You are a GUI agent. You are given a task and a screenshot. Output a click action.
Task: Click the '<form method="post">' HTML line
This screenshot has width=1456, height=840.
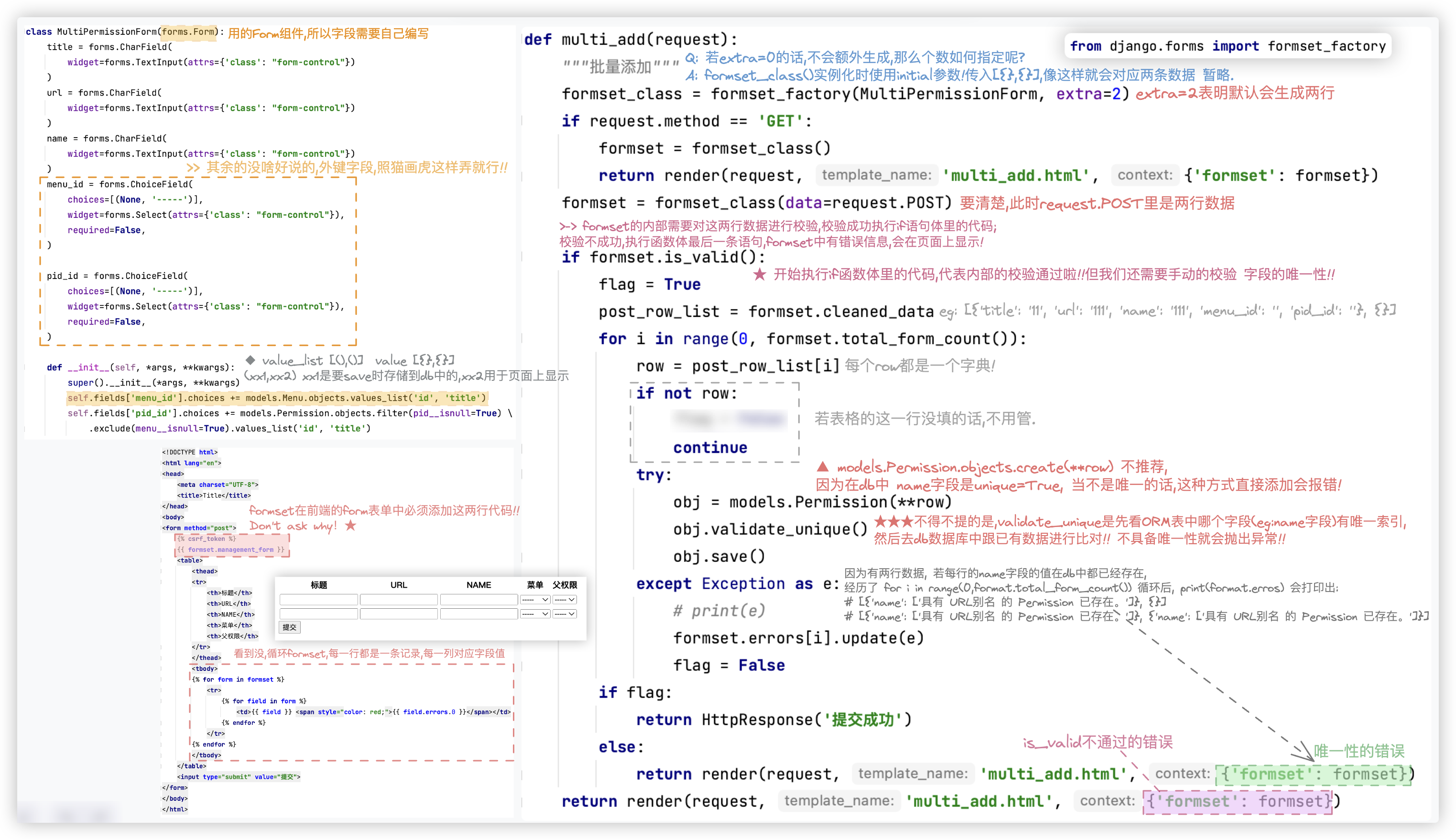199,528
